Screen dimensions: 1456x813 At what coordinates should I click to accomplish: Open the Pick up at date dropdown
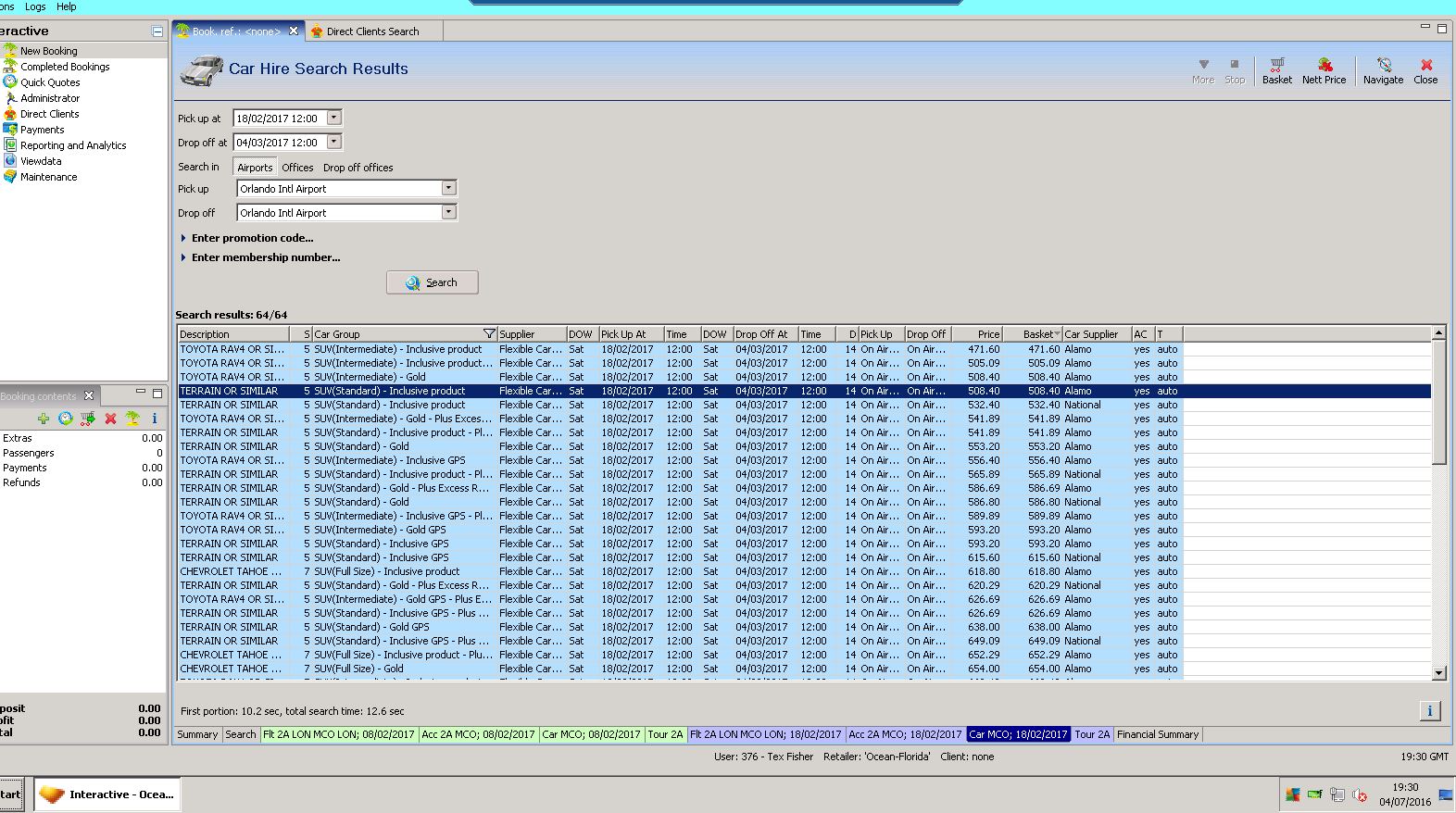click(334, 119)
